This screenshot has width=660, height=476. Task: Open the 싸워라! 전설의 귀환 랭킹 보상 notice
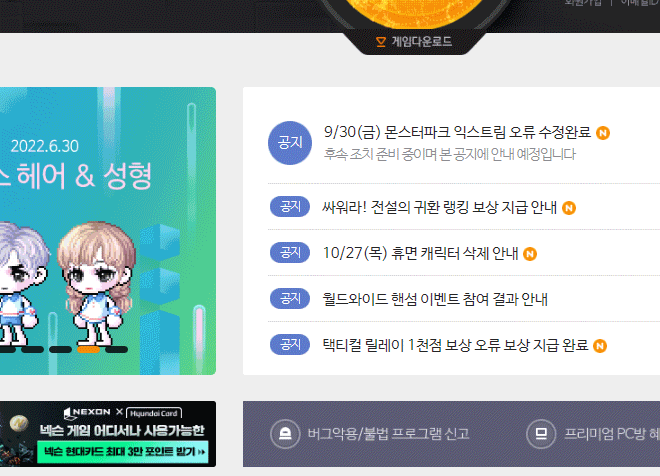[439, 207]
